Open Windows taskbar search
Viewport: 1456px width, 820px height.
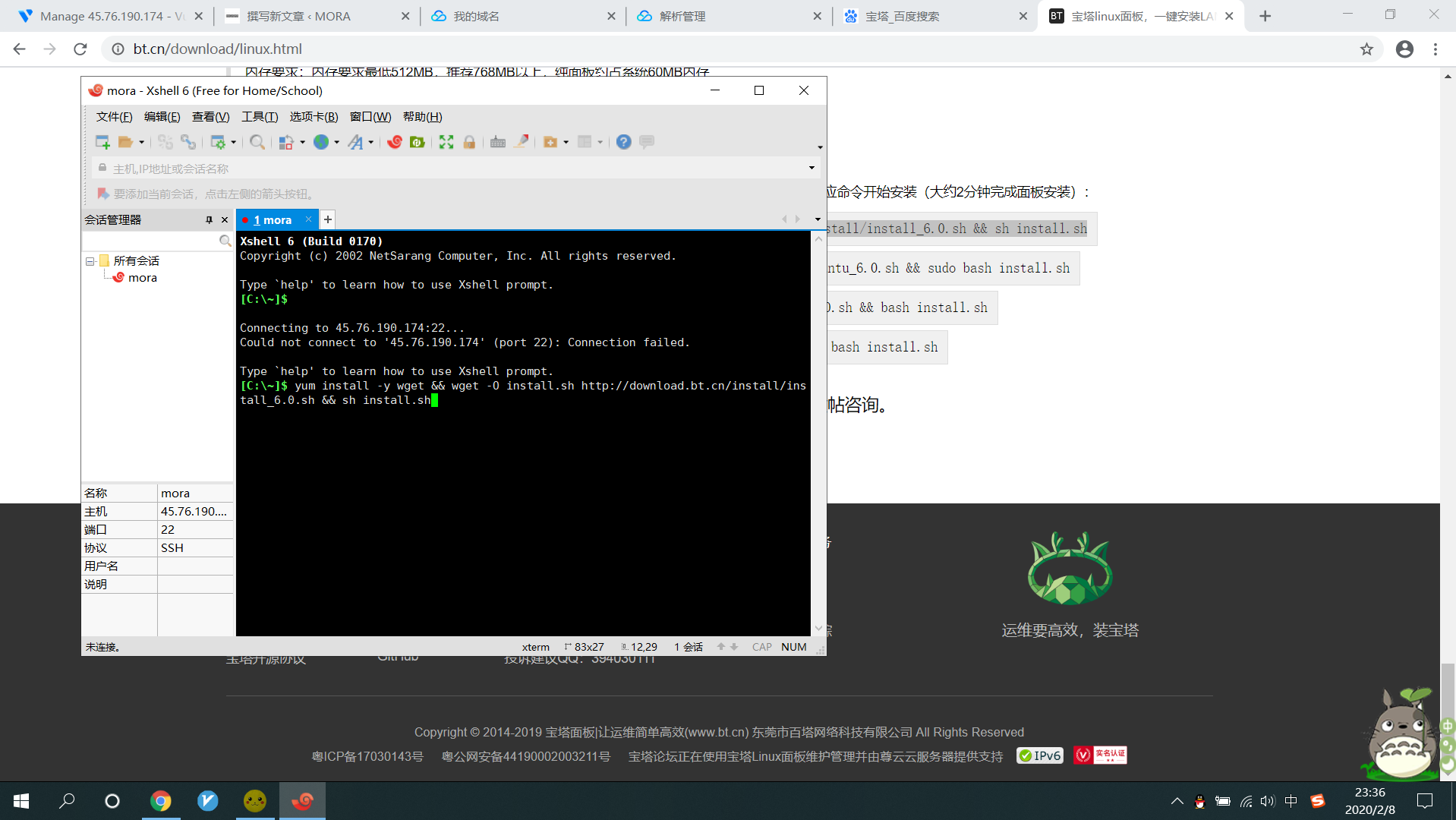[x=67, y=800]
